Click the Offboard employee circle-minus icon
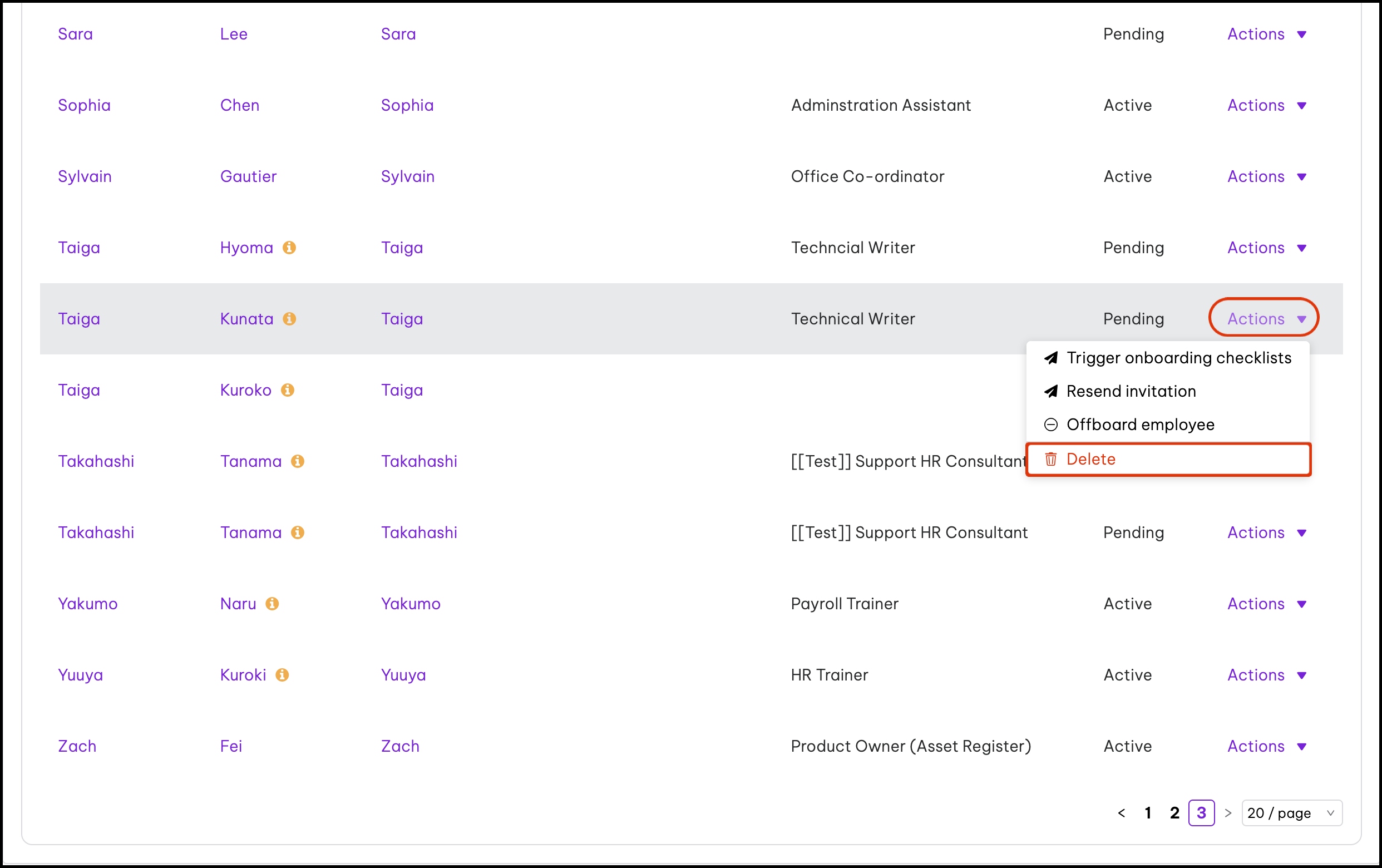Viewport: 1382px width, 868px height. click(1050, 425)
